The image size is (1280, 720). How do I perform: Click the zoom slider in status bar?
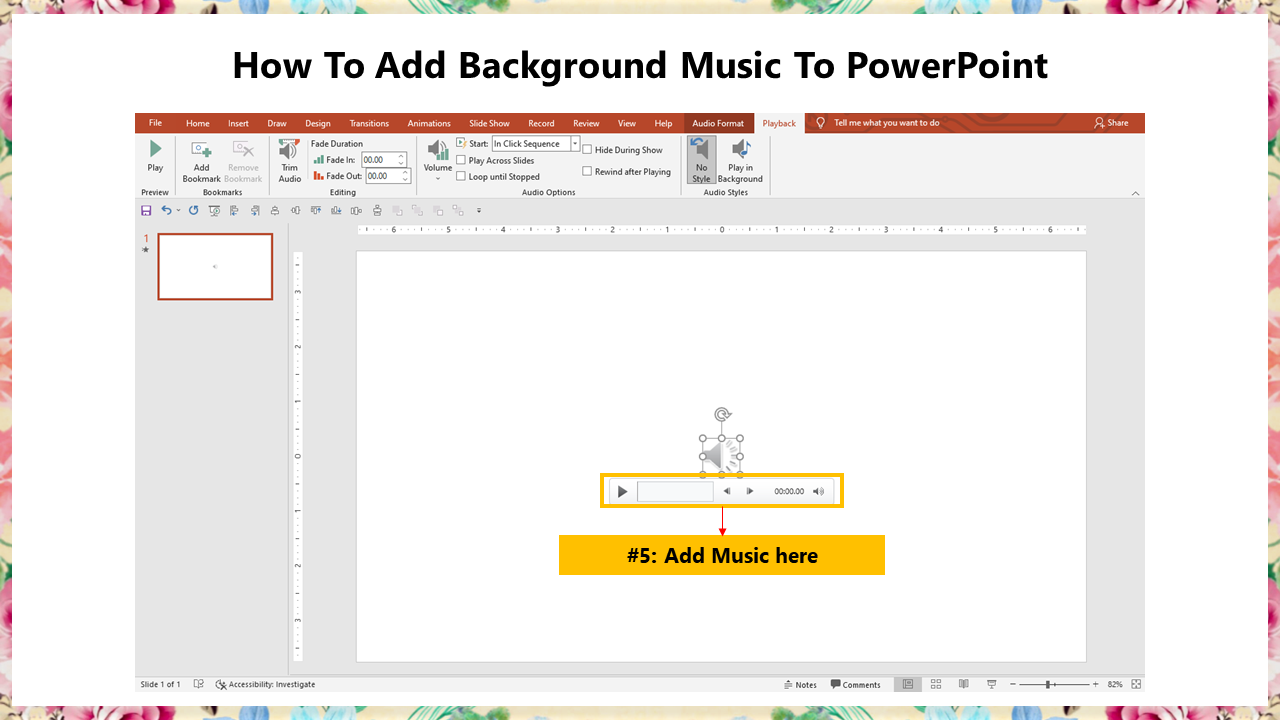[1053, 684]
